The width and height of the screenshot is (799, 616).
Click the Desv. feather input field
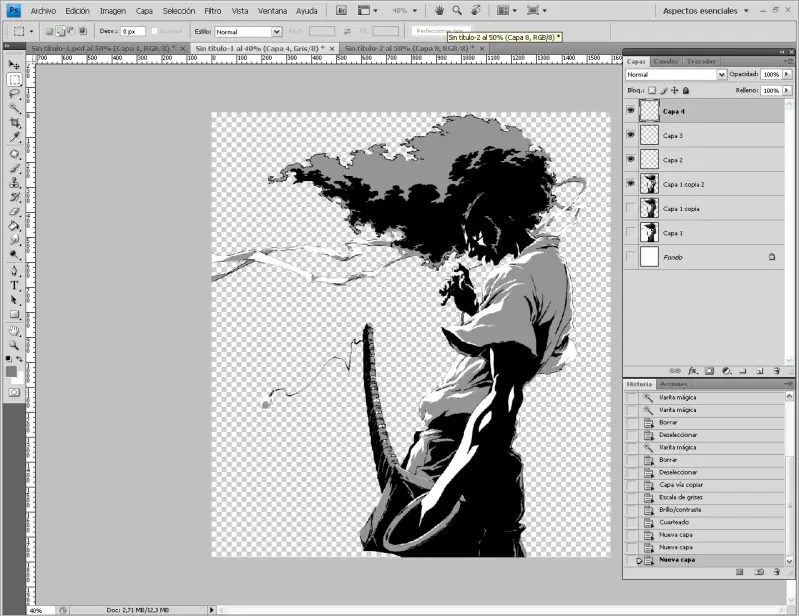click(133, 32)
